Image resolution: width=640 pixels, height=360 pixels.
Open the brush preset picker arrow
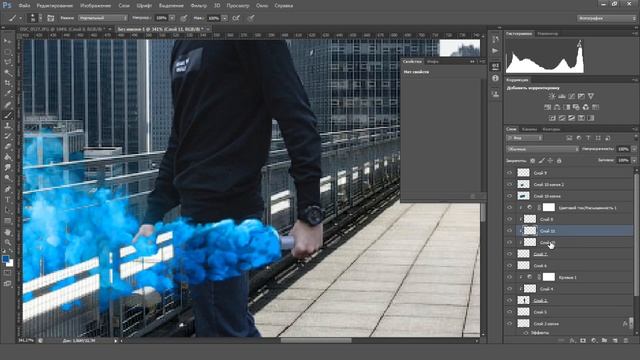click(x=40, y=18)
